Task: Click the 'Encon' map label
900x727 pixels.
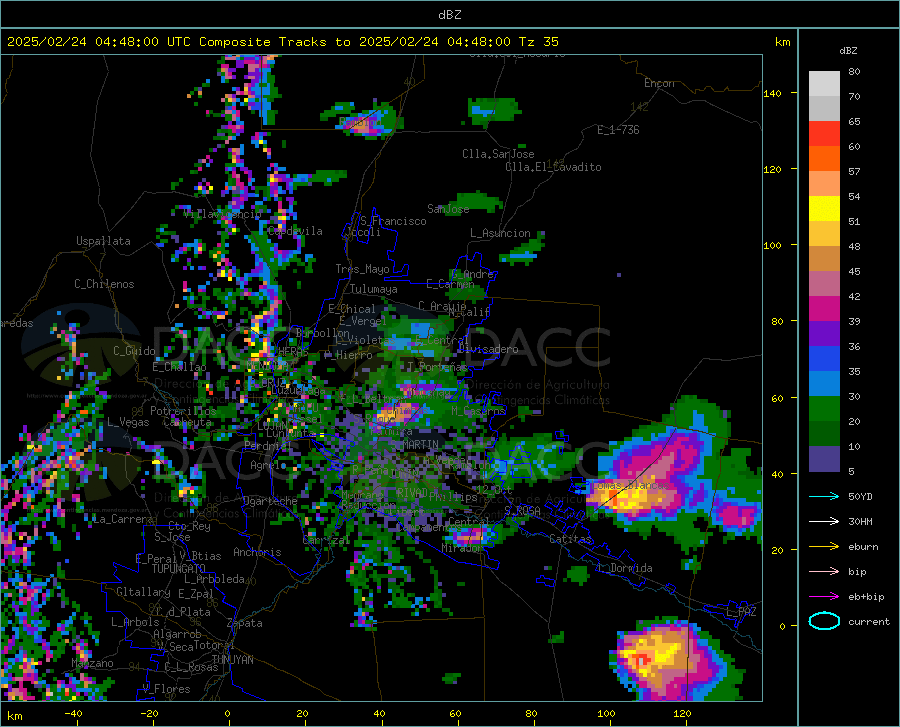Action: pos(659,83)
